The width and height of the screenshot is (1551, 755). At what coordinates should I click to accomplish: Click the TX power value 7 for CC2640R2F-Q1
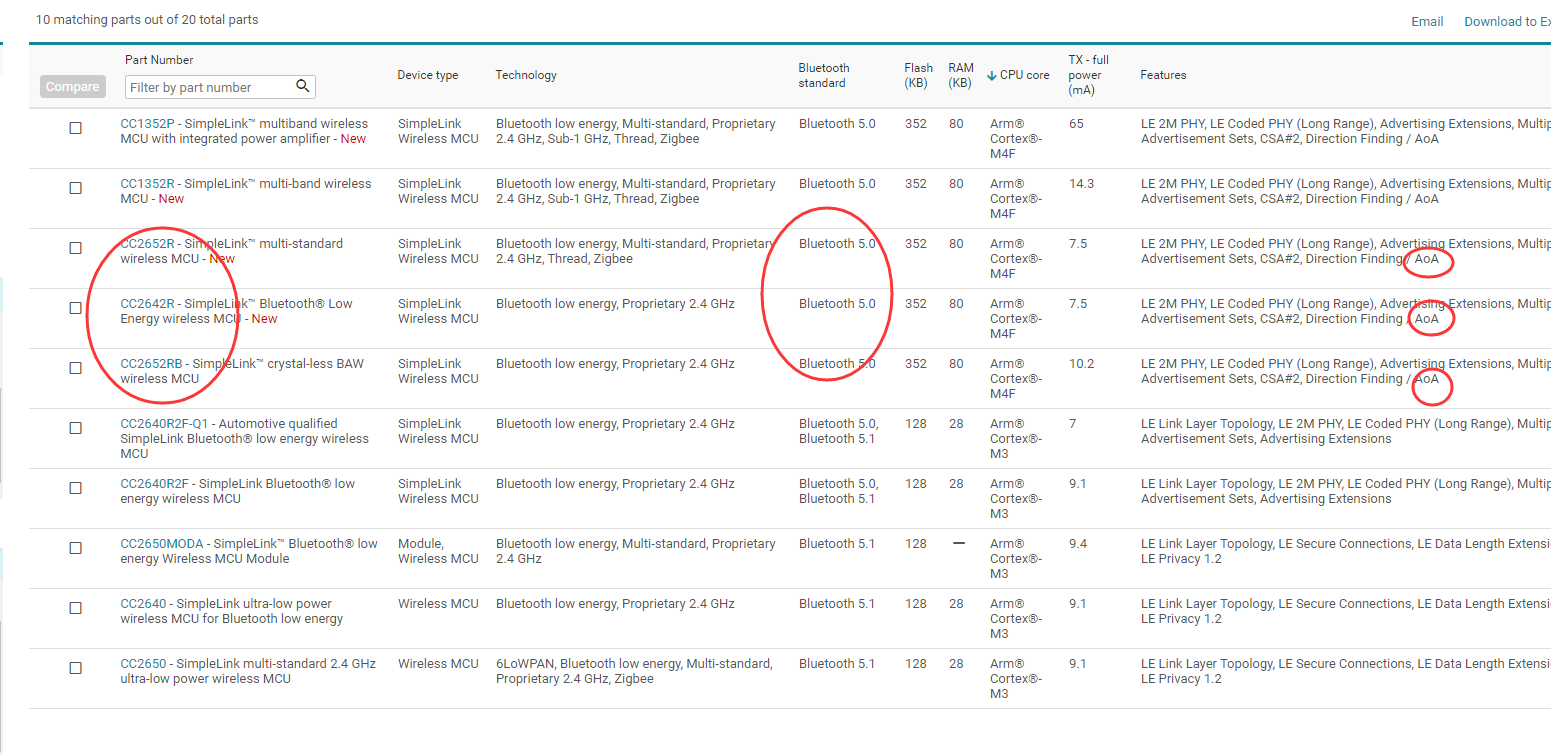[1072, 424]
